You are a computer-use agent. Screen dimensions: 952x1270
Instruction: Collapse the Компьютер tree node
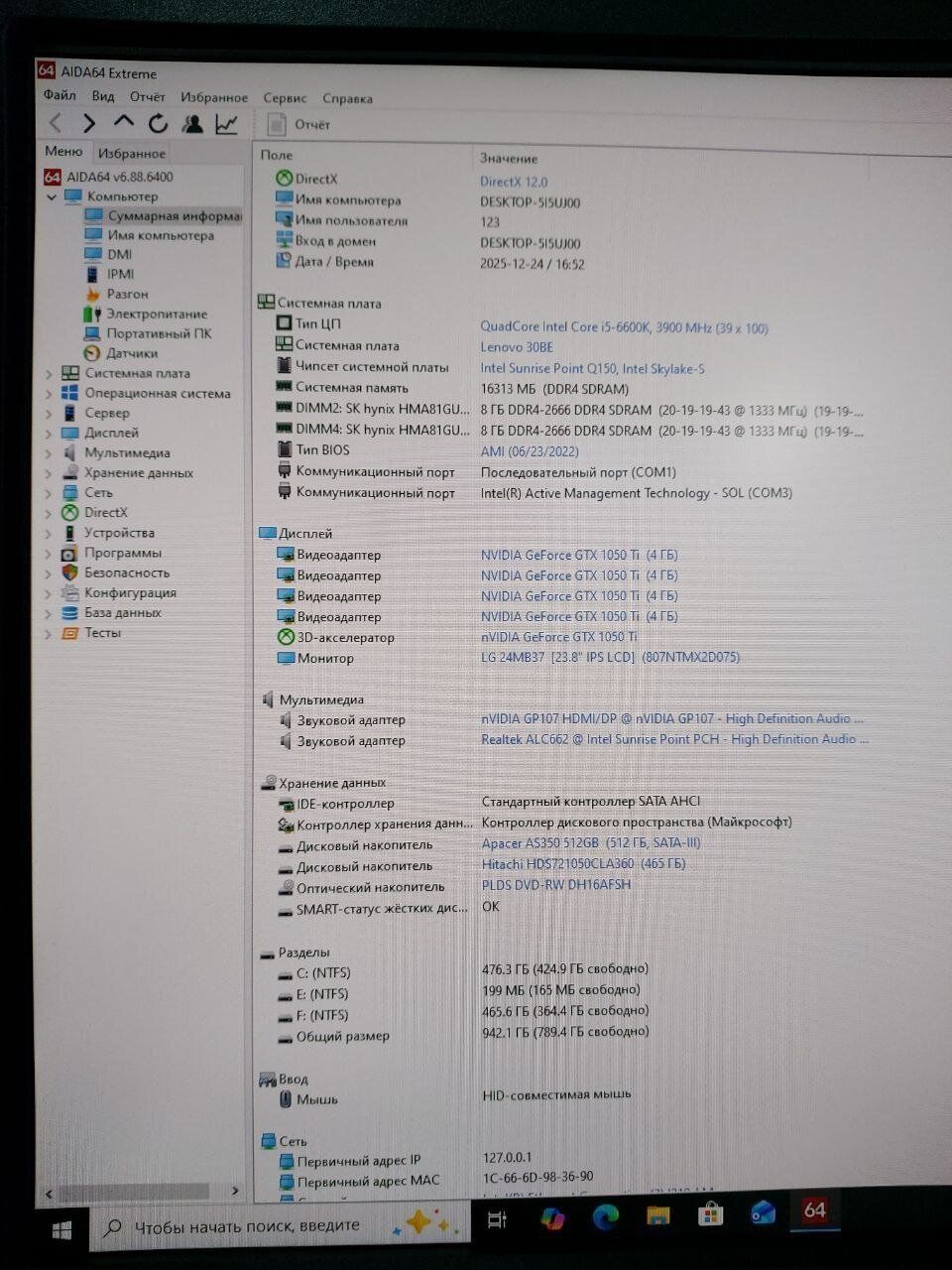pos(52,196)
